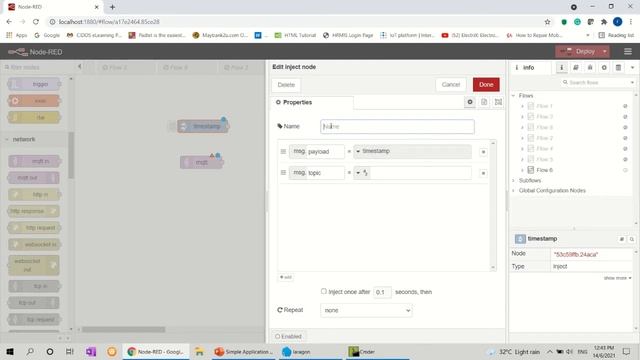The image size is (640, 360).
Task: Click the Name input field
Action: (x=397, y=127)
